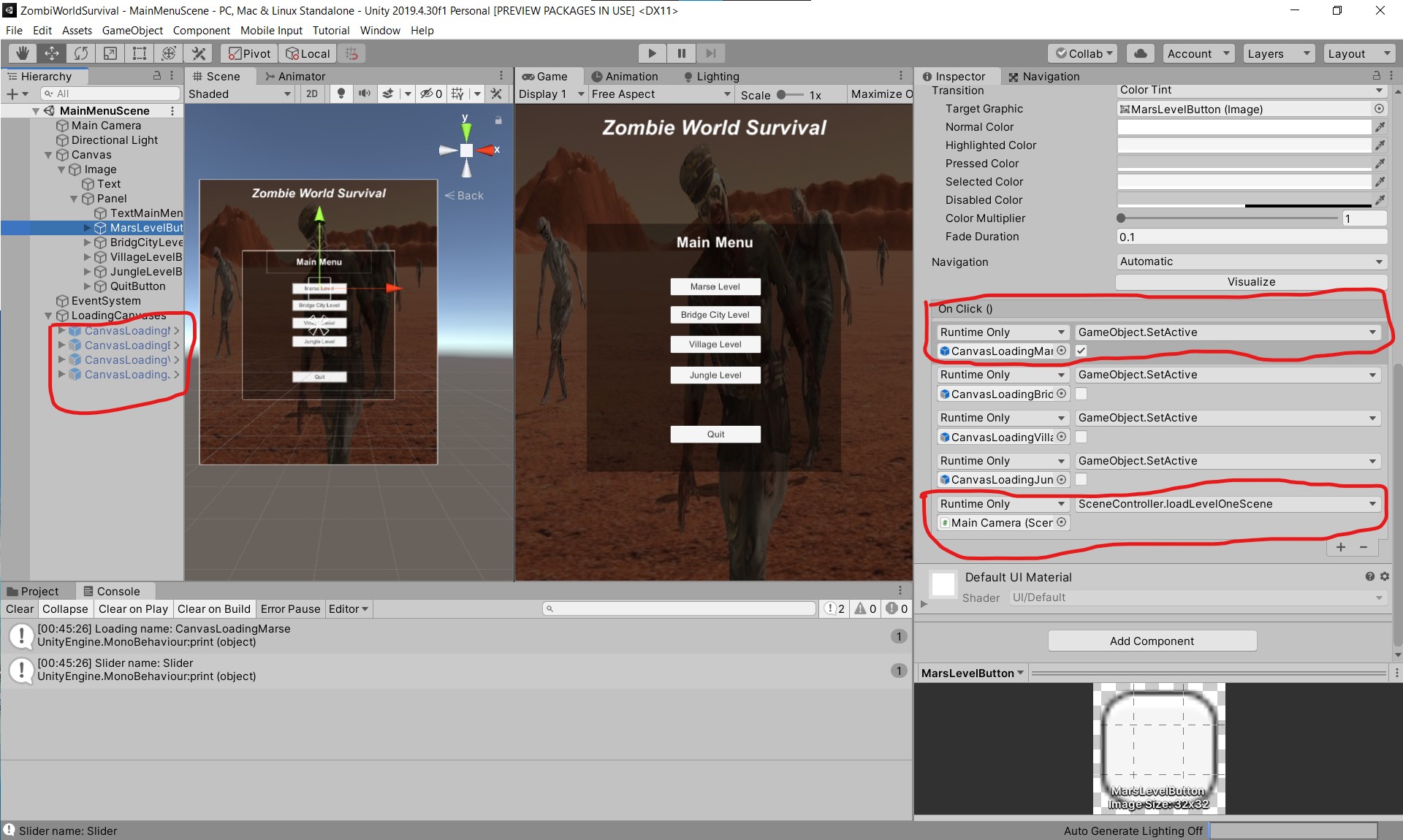Pause the game preview

681,53
